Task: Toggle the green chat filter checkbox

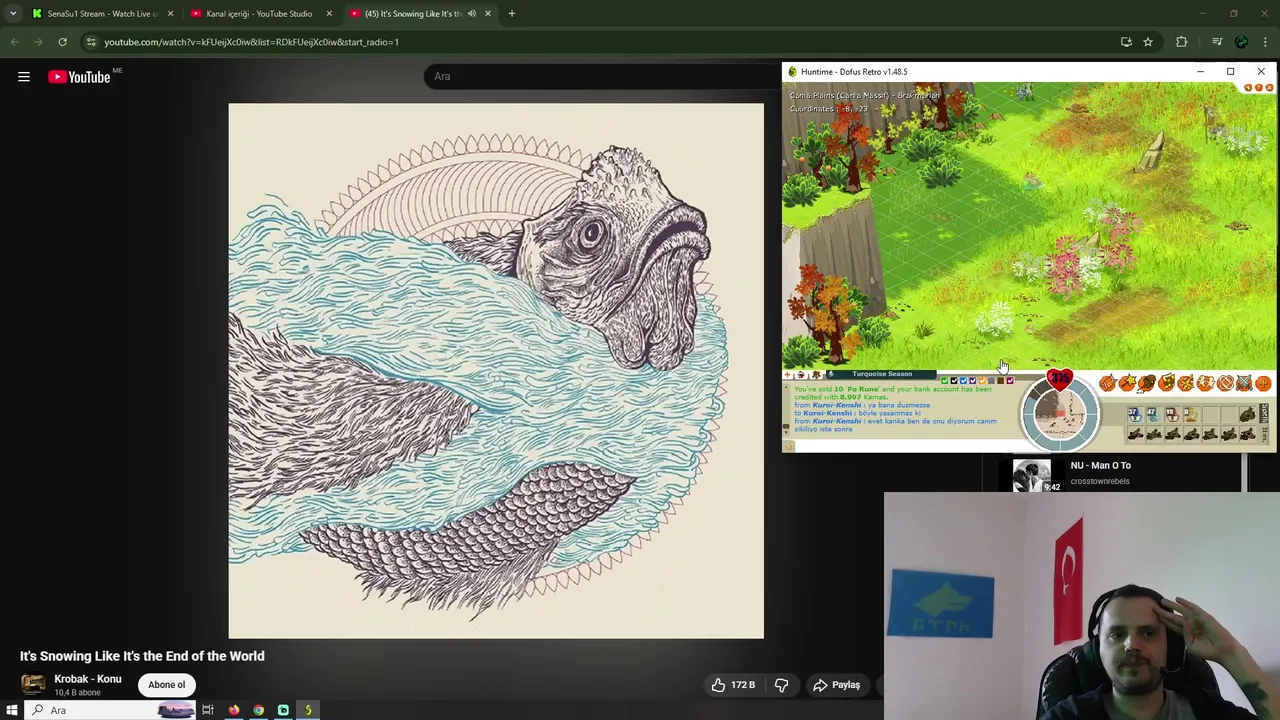Action: (945, 381)
